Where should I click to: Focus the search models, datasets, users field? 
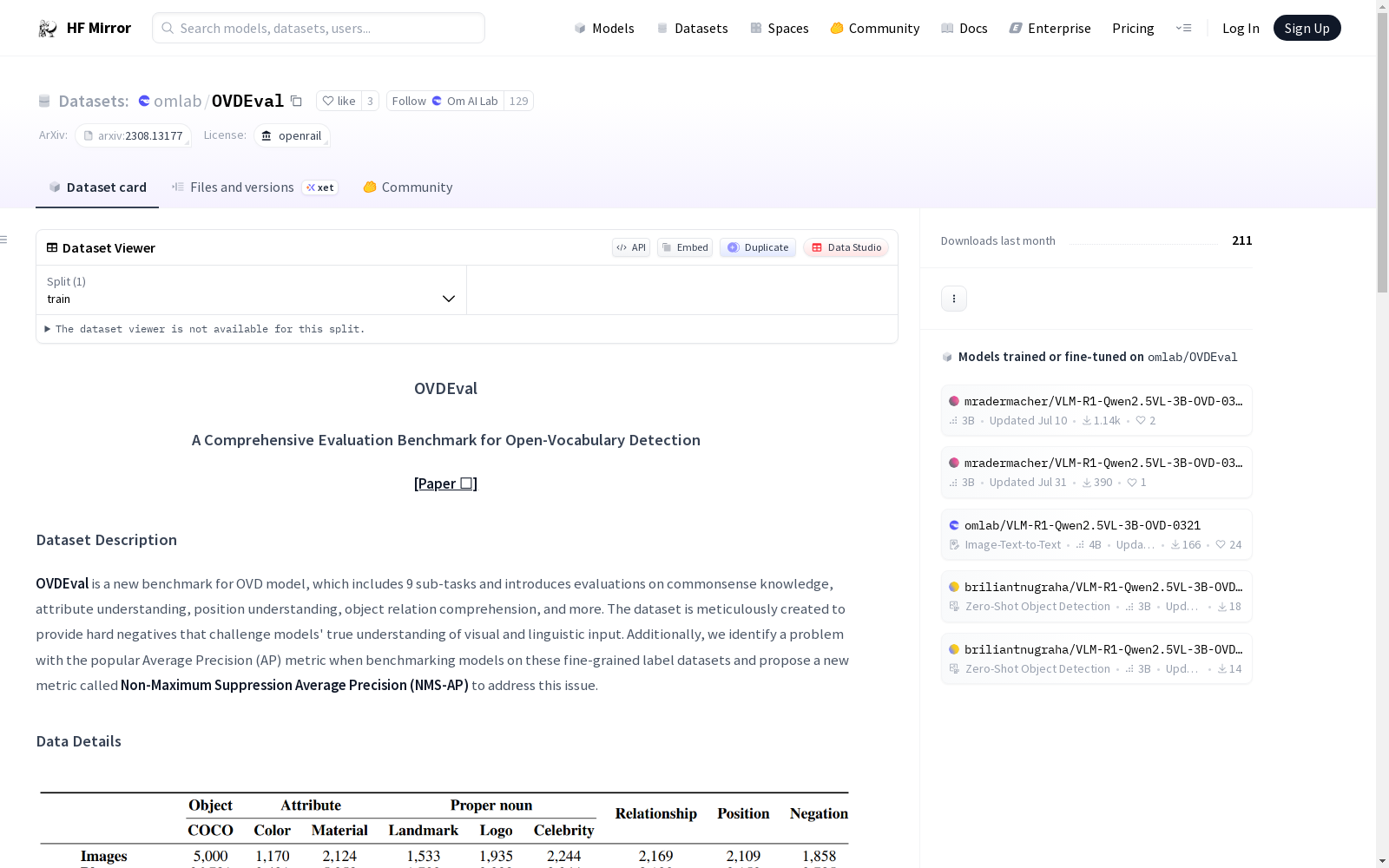[319, 28]
